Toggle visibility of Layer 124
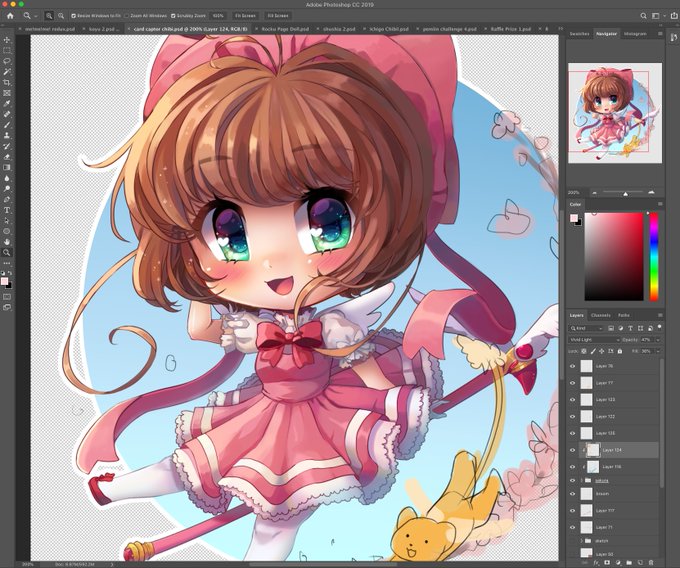 572,450
